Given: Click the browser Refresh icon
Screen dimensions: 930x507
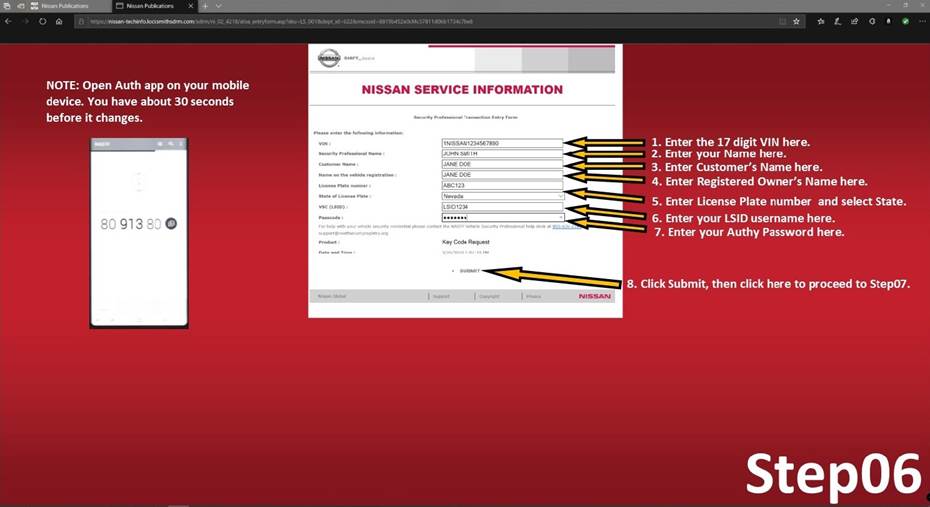Looking at the screenshot, I should tap(43, 21).
